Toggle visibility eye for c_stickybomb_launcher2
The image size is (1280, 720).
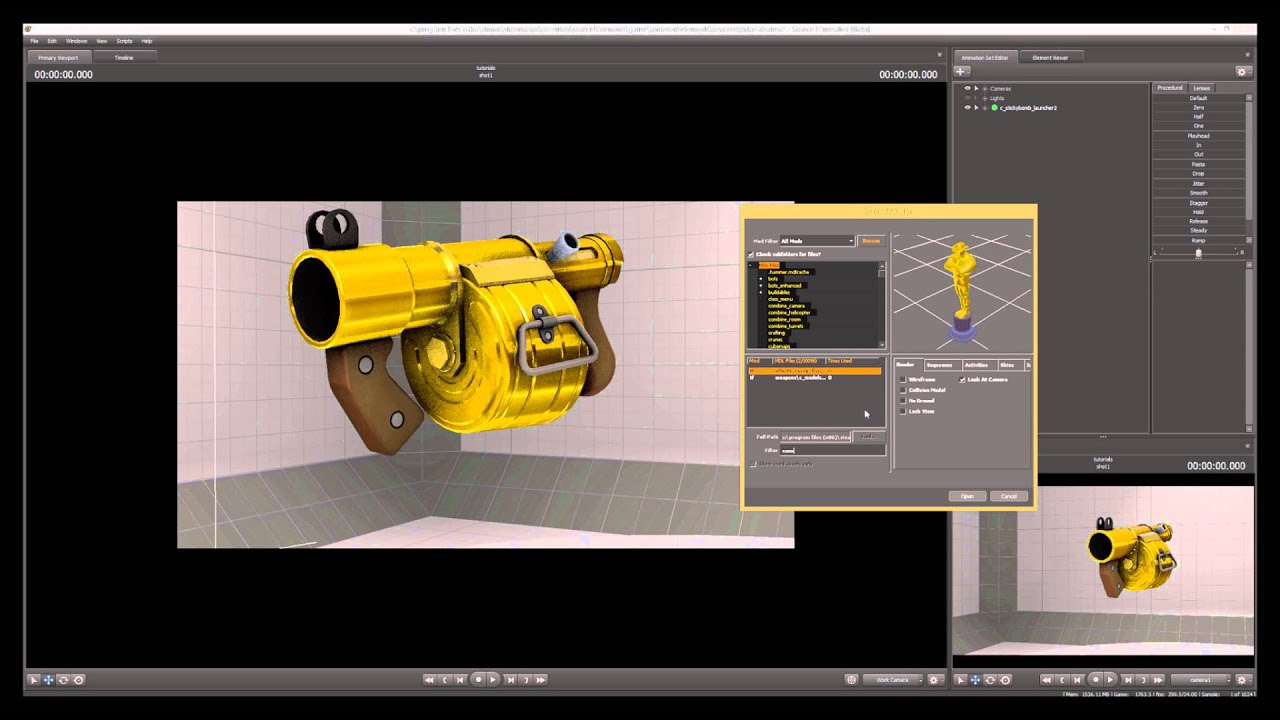click(967, 107)
